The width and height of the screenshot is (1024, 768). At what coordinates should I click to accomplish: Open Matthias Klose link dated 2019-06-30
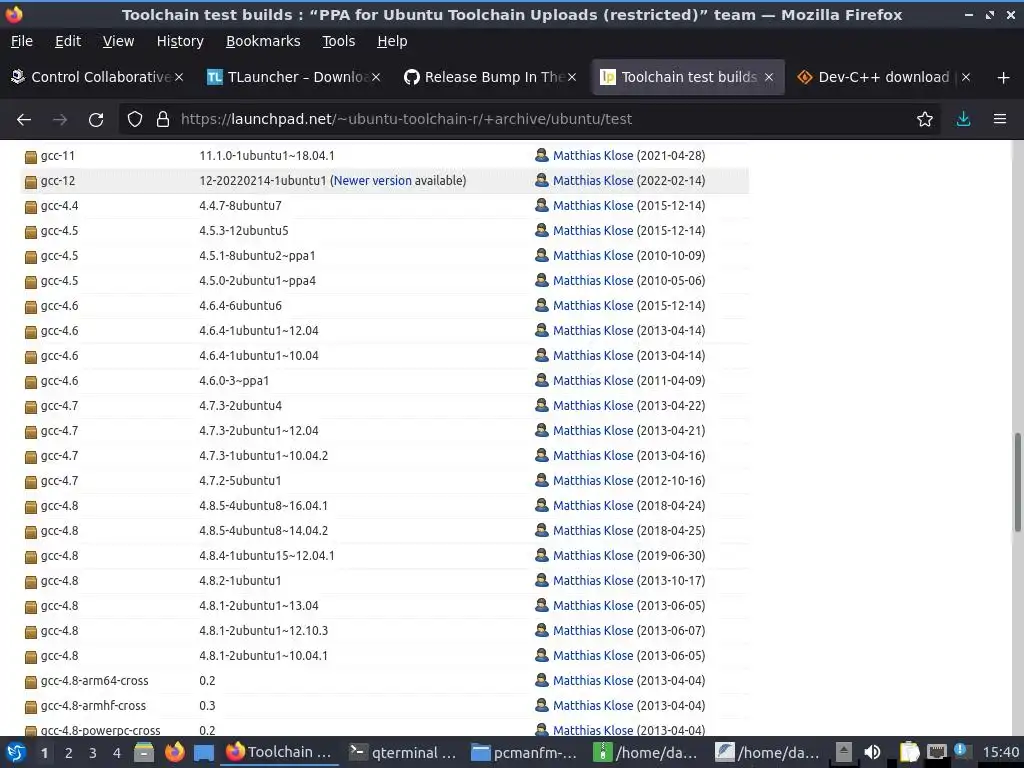(592, 556)
